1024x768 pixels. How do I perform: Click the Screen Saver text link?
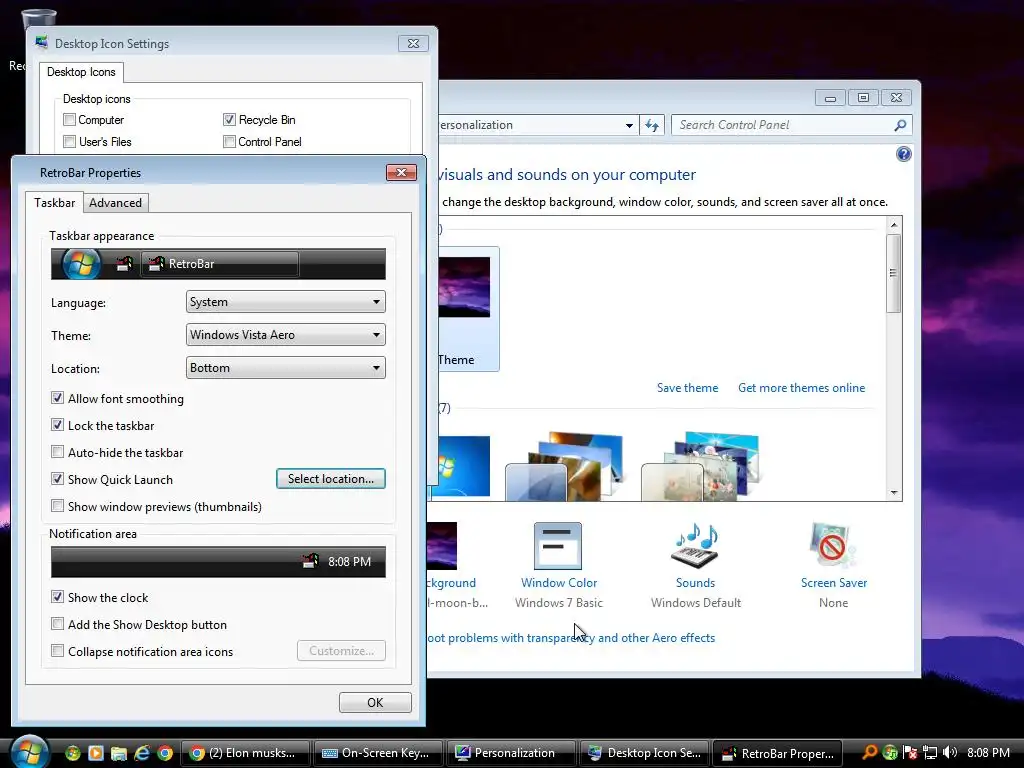pyautogui.click(x=834, y=583)
